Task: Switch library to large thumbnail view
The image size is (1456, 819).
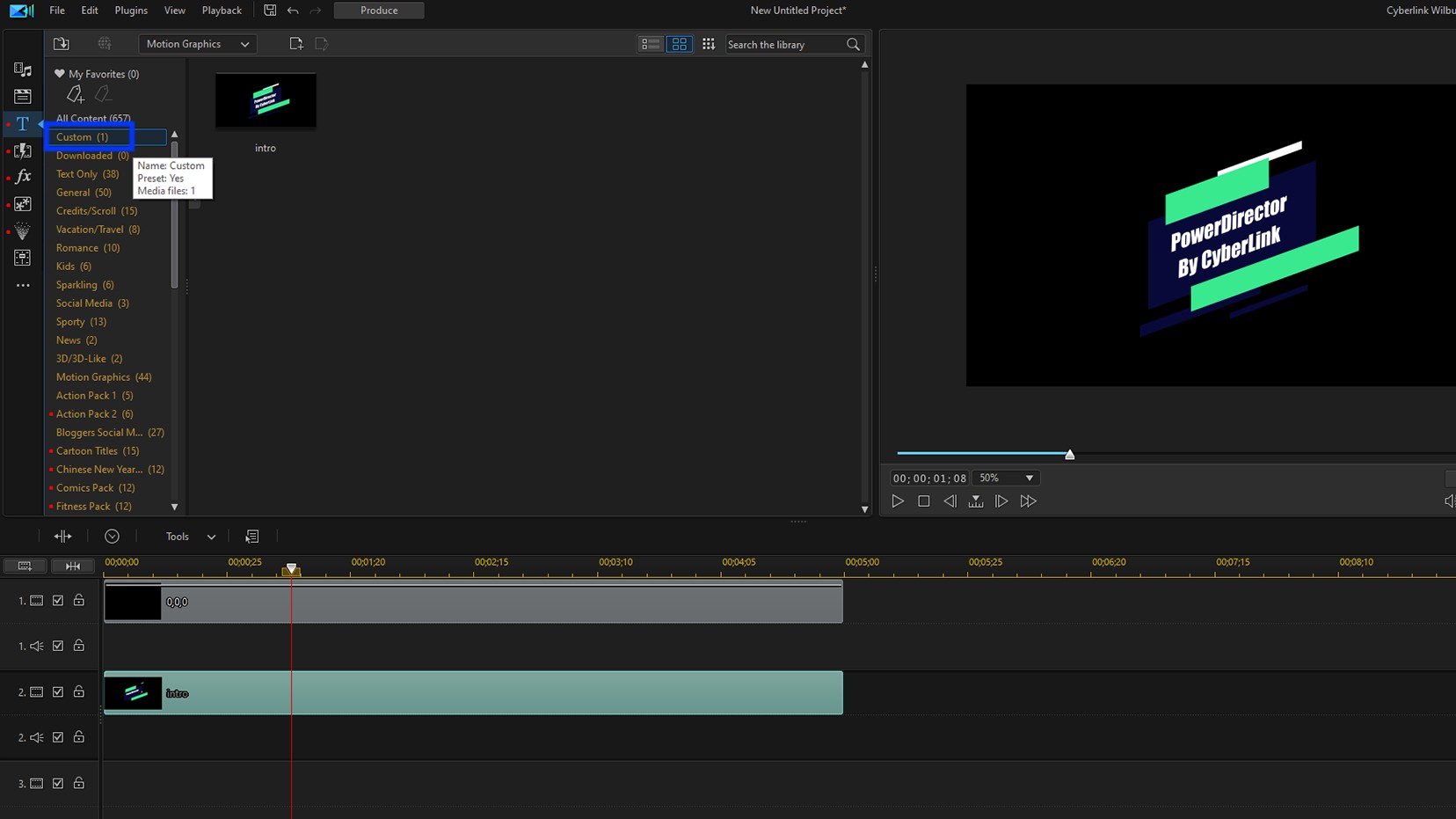Action: click(x=680, y=44)
